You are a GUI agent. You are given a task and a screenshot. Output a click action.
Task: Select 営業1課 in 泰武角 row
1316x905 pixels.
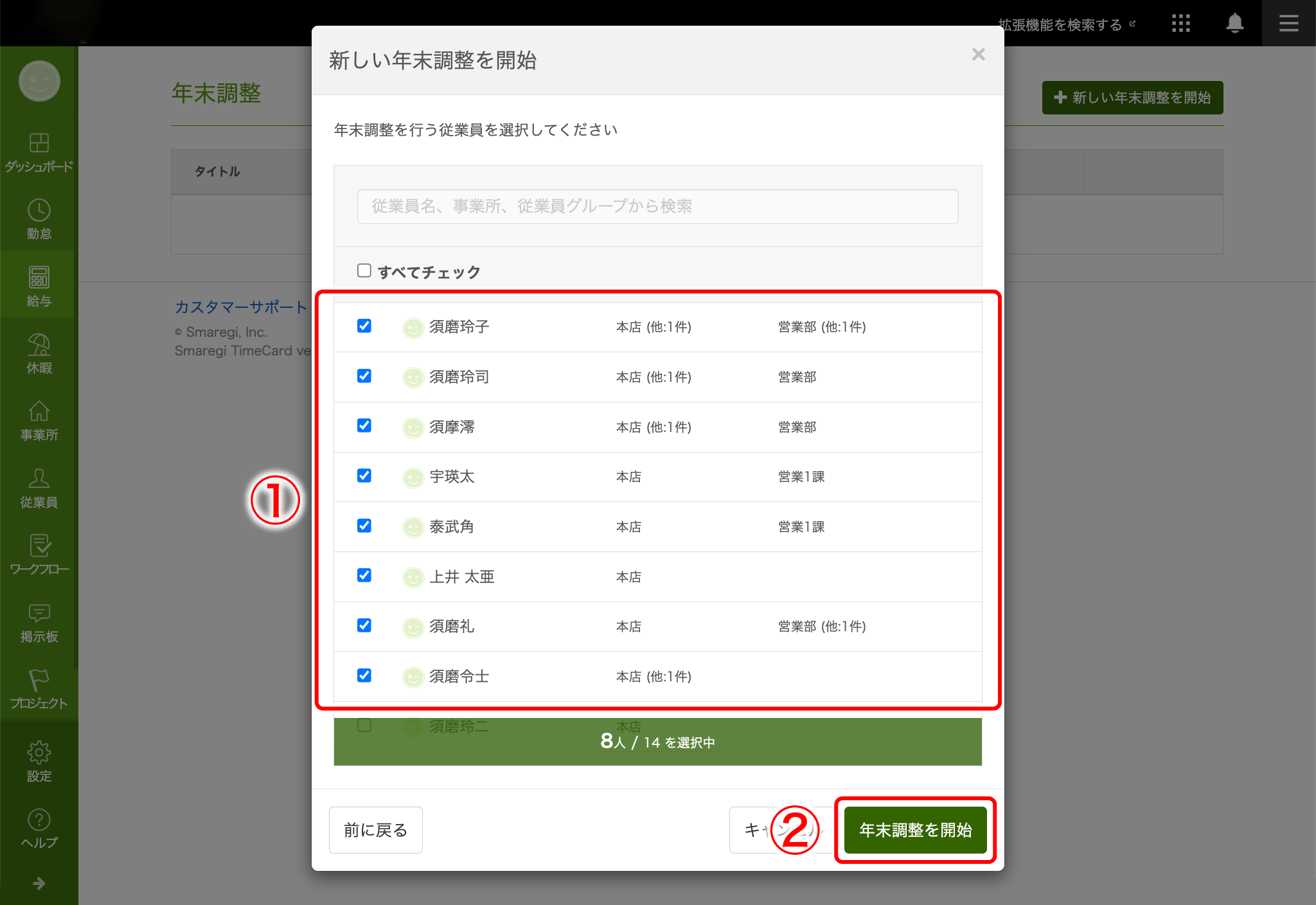tap(801, 527)
